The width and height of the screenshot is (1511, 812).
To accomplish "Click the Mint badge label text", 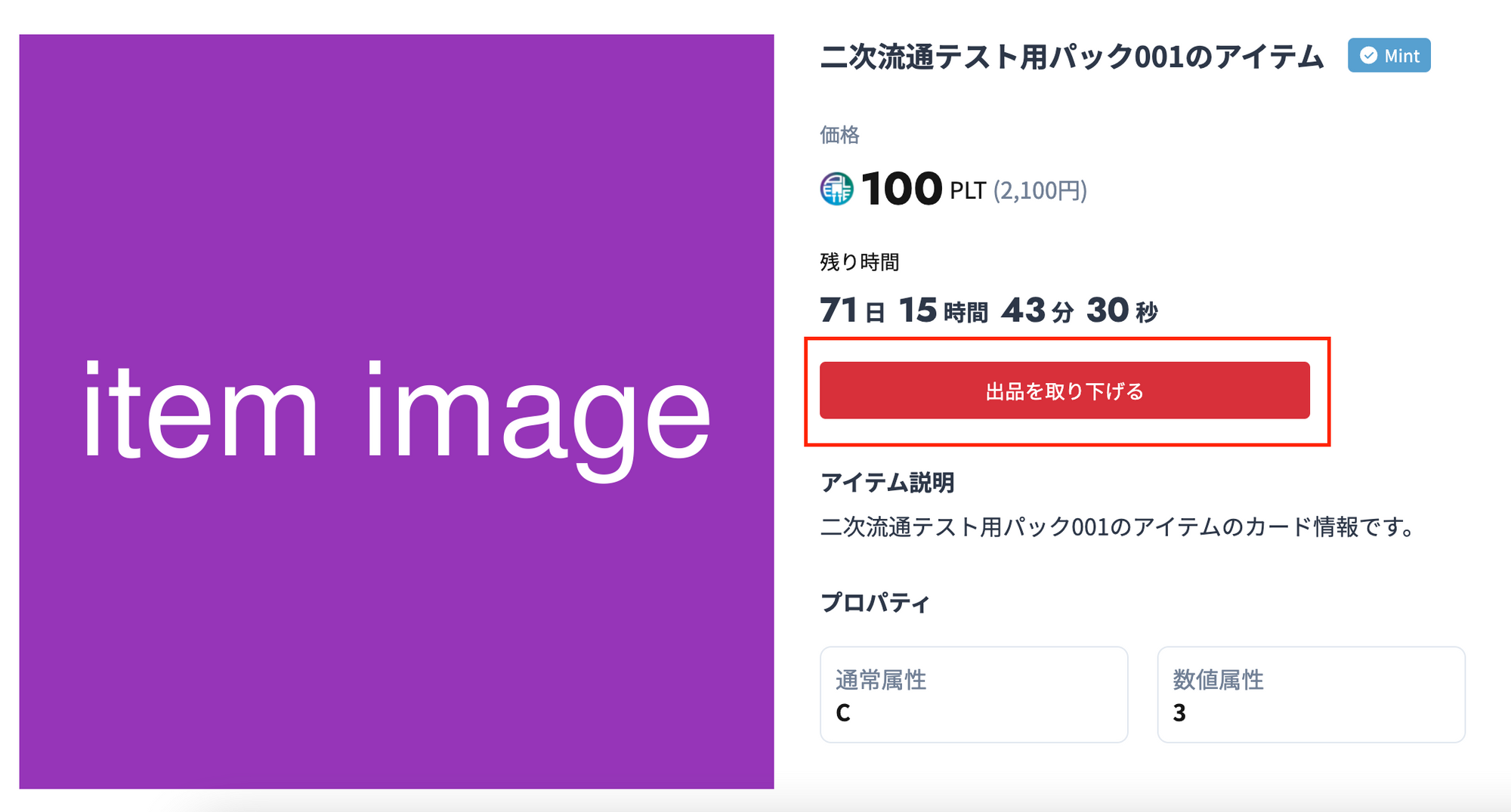I will 1401,56.
